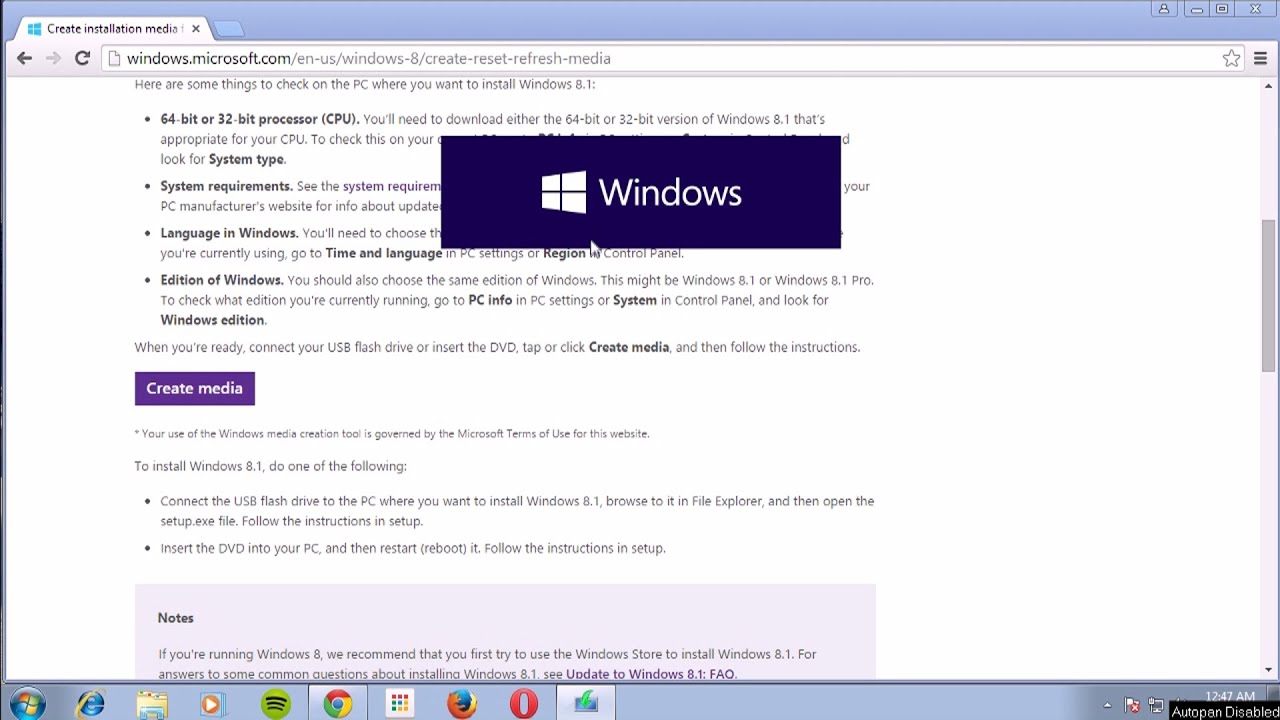Launch Opera from the taskbar
This screenshot has height=720, width=1280.
(x=523, y=704)
